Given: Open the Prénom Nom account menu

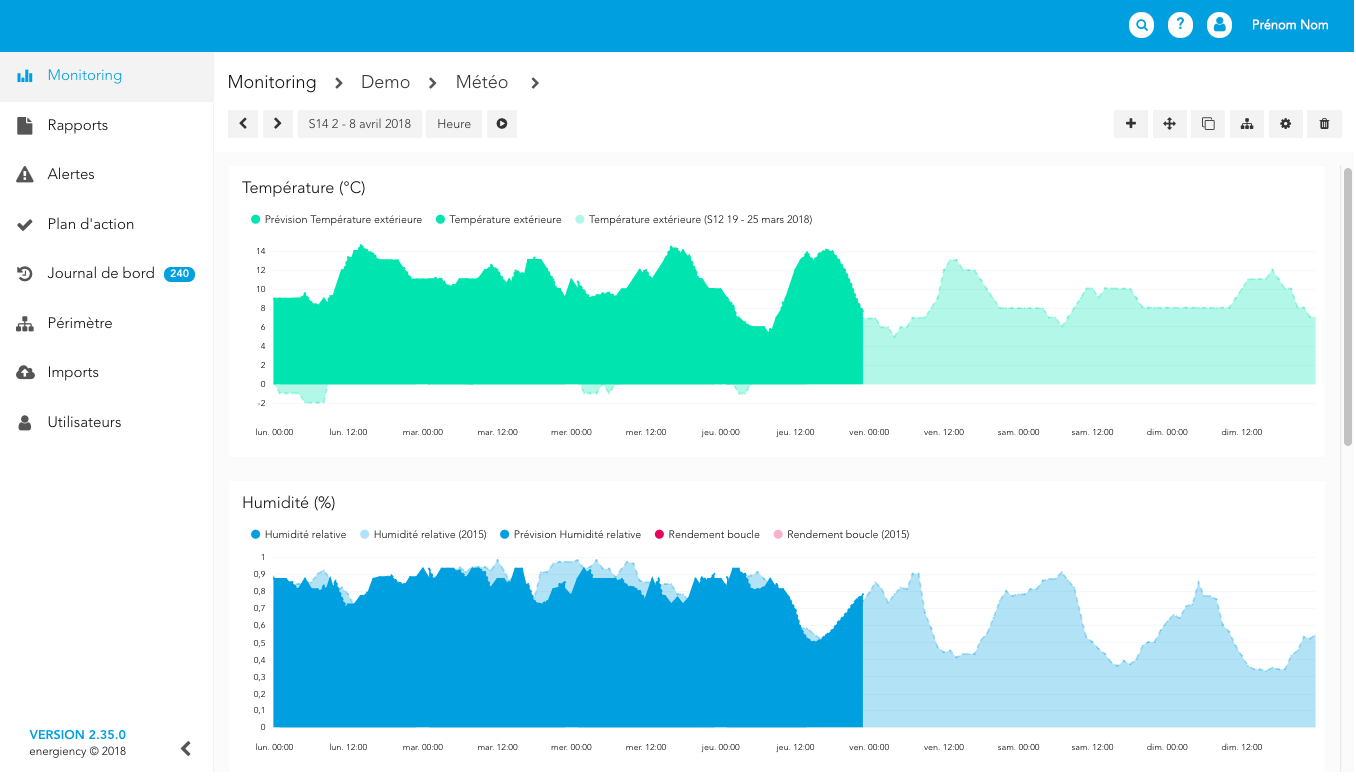Looking at the screenshot, I should pos(1290,25).
